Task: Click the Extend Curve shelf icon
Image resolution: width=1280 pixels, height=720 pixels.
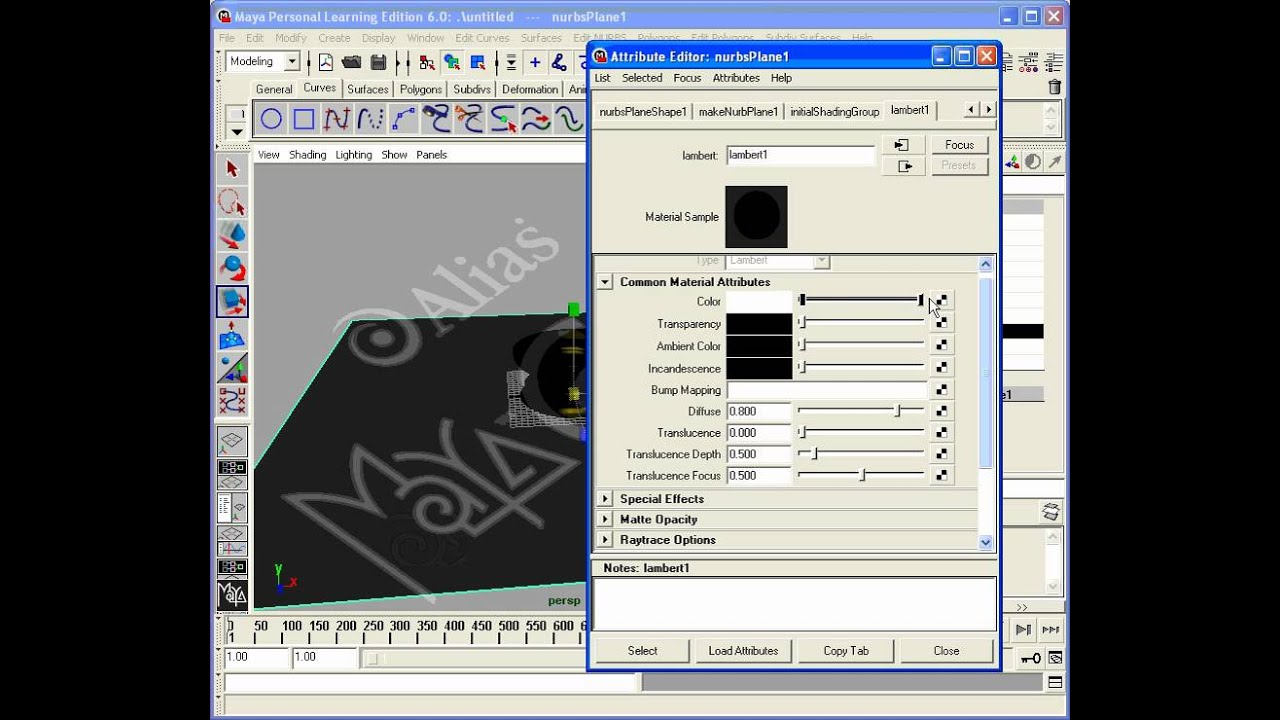Action: (x=535, y=120)
